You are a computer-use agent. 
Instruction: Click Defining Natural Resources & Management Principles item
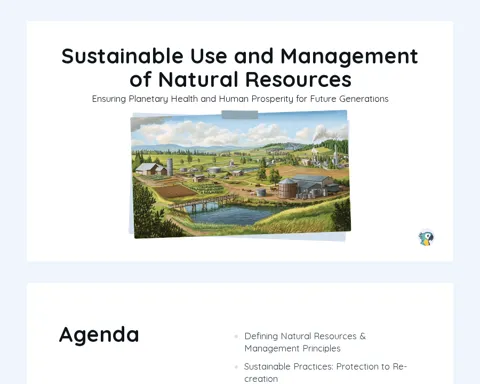coord(305,342)
